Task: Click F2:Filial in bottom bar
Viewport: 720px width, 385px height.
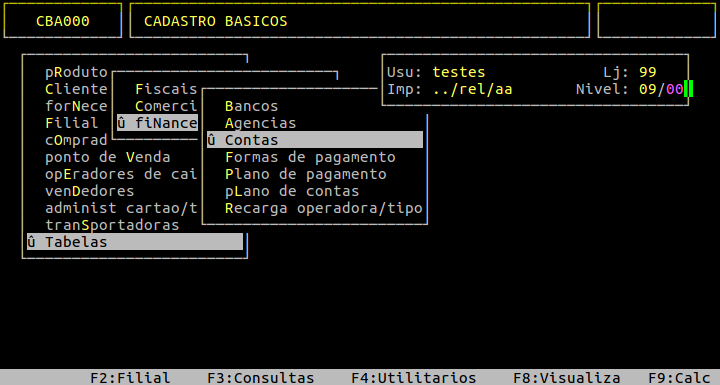Action: click(130, 378)
